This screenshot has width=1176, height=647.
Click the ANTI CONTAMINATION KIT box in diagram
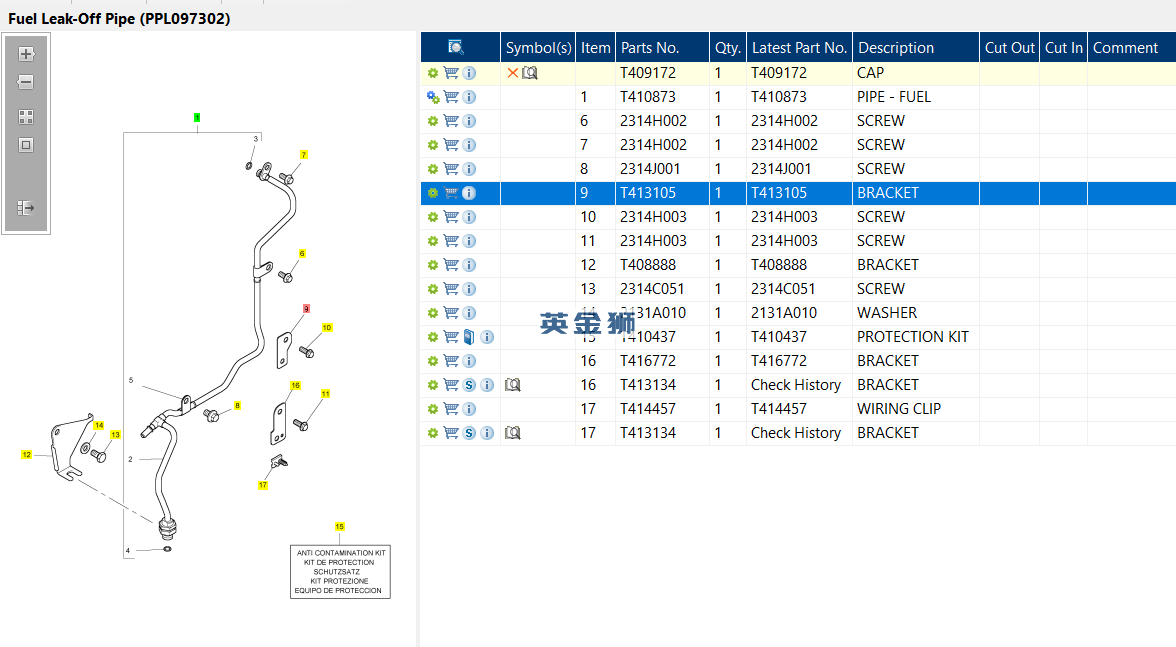(340, 571)
